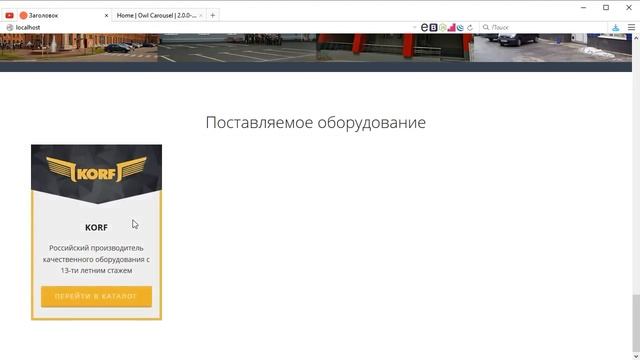Minimize the browser window
Image resolution: width=640 pixels, height=360 pixels.
[x=584, y=7]
